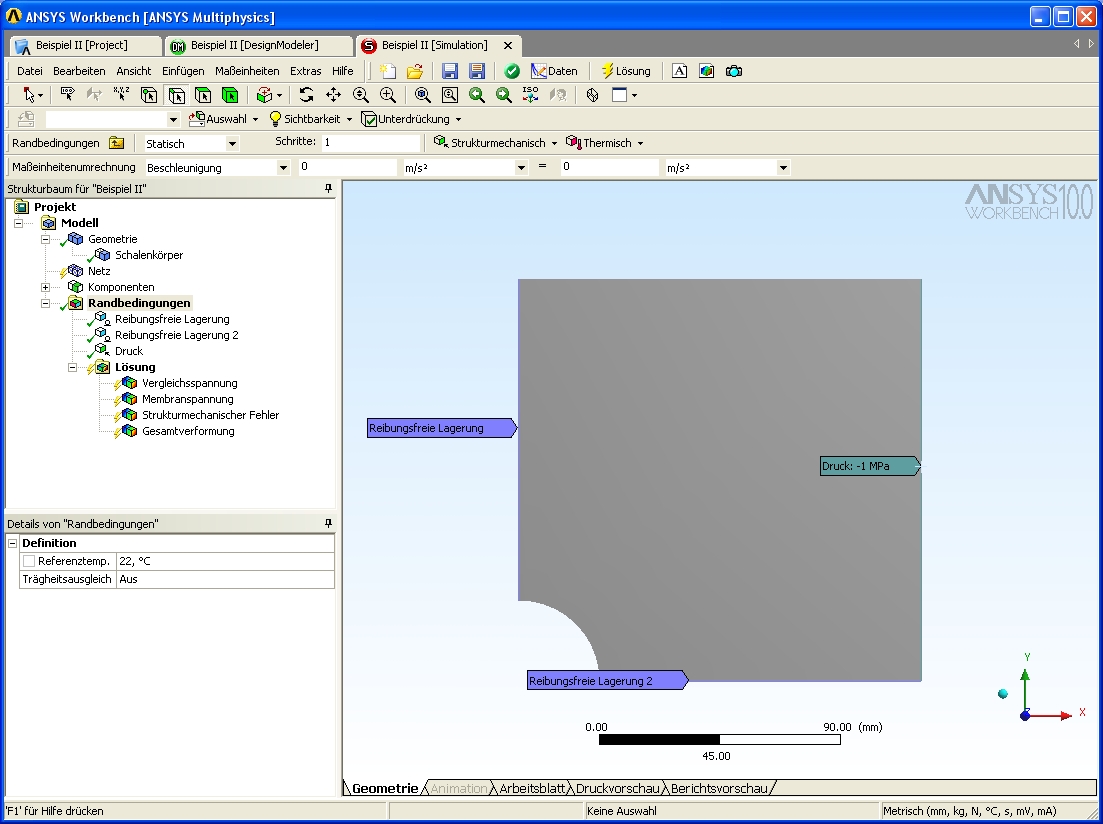The height and width of the screenshot is (824, 1103).
Task: Click the pan view icon
Action: tap(333, 95)
